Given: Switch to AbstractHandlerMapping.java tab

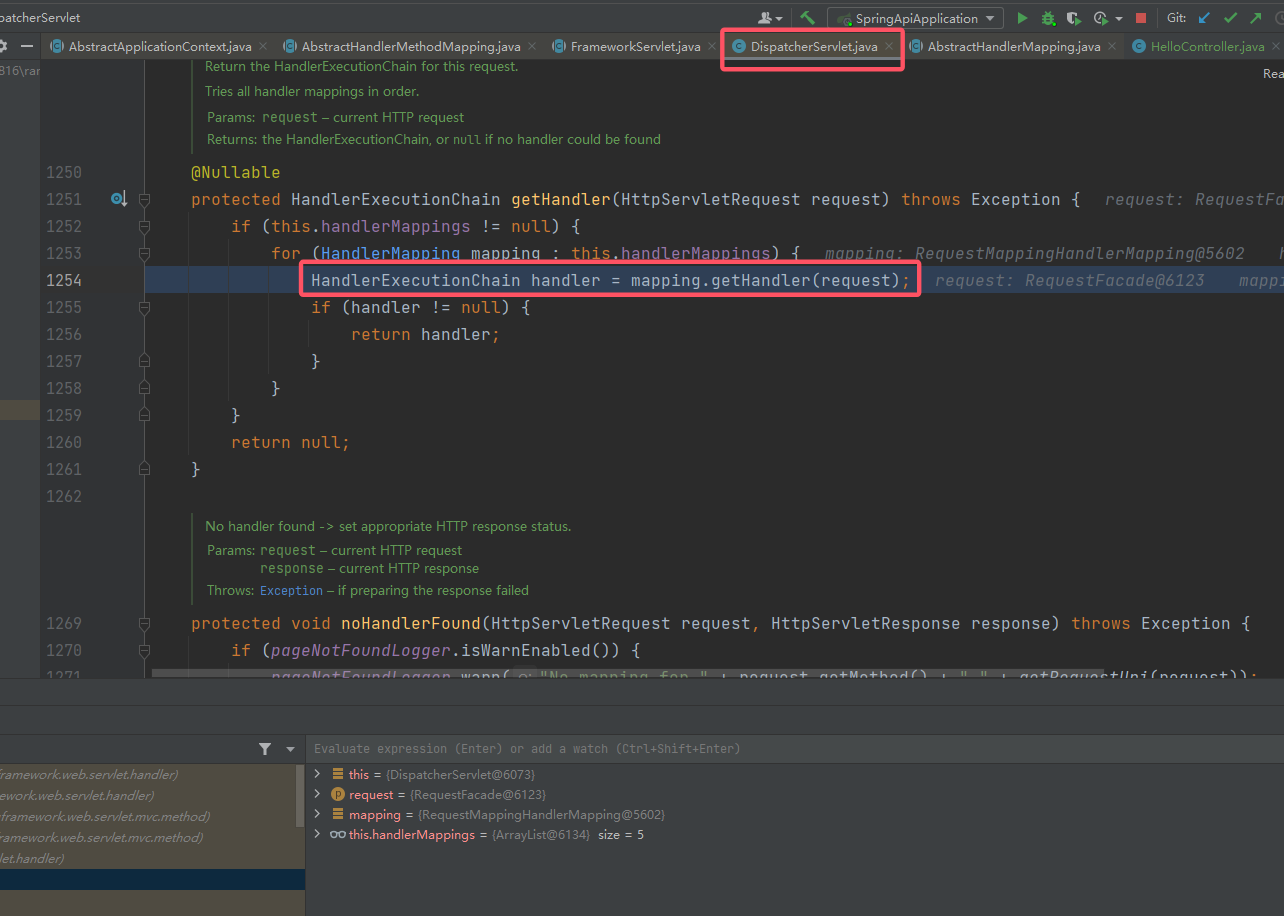Looking at the screenshot, I should 1014,47.
